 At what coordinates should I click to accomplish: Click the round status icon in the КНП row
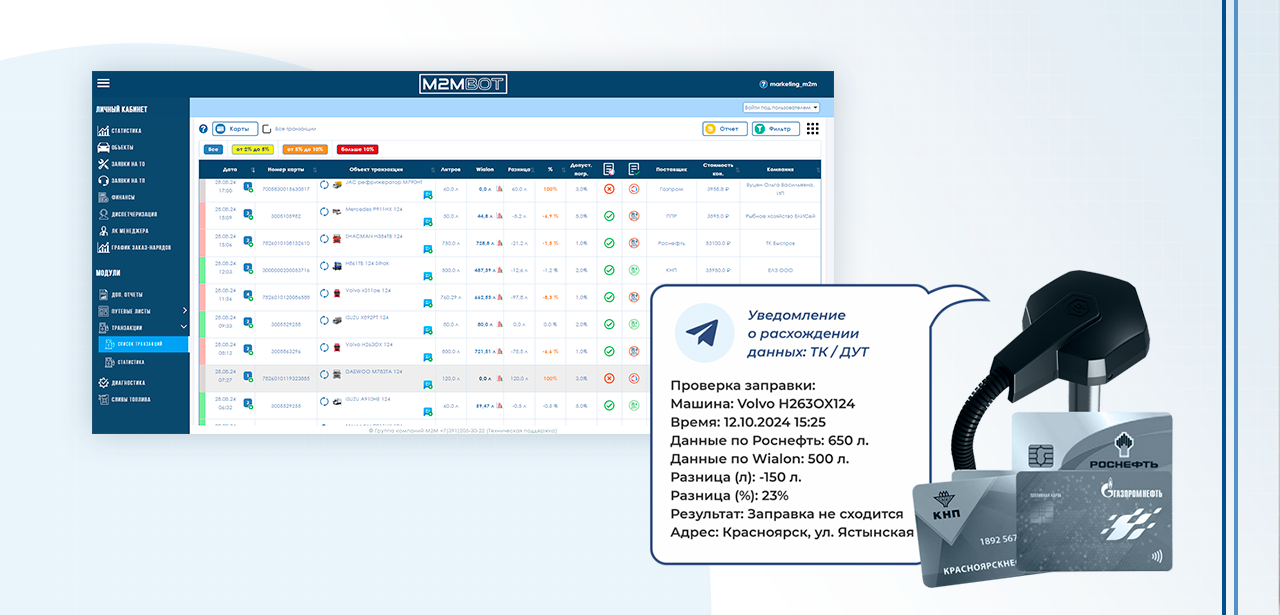634,269
